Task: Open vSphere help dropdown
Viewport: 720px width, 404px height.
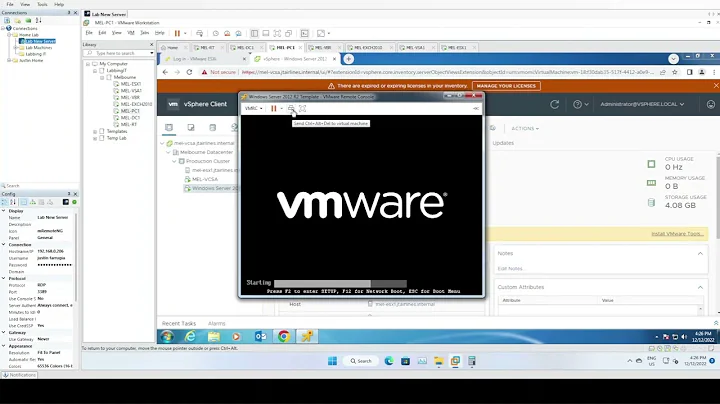Action: click(x=580, y=104)
